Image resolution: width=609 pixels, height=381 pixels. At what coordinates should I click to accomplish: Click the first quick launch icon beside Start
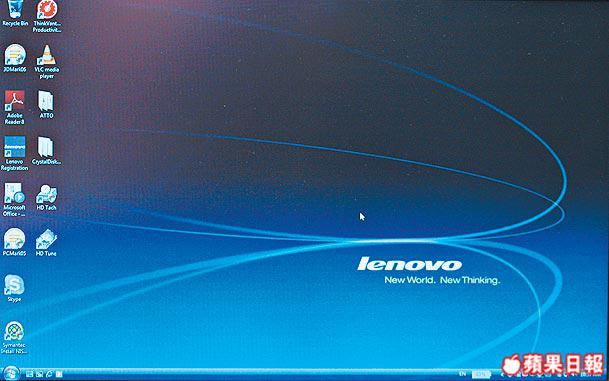point(30,374)
